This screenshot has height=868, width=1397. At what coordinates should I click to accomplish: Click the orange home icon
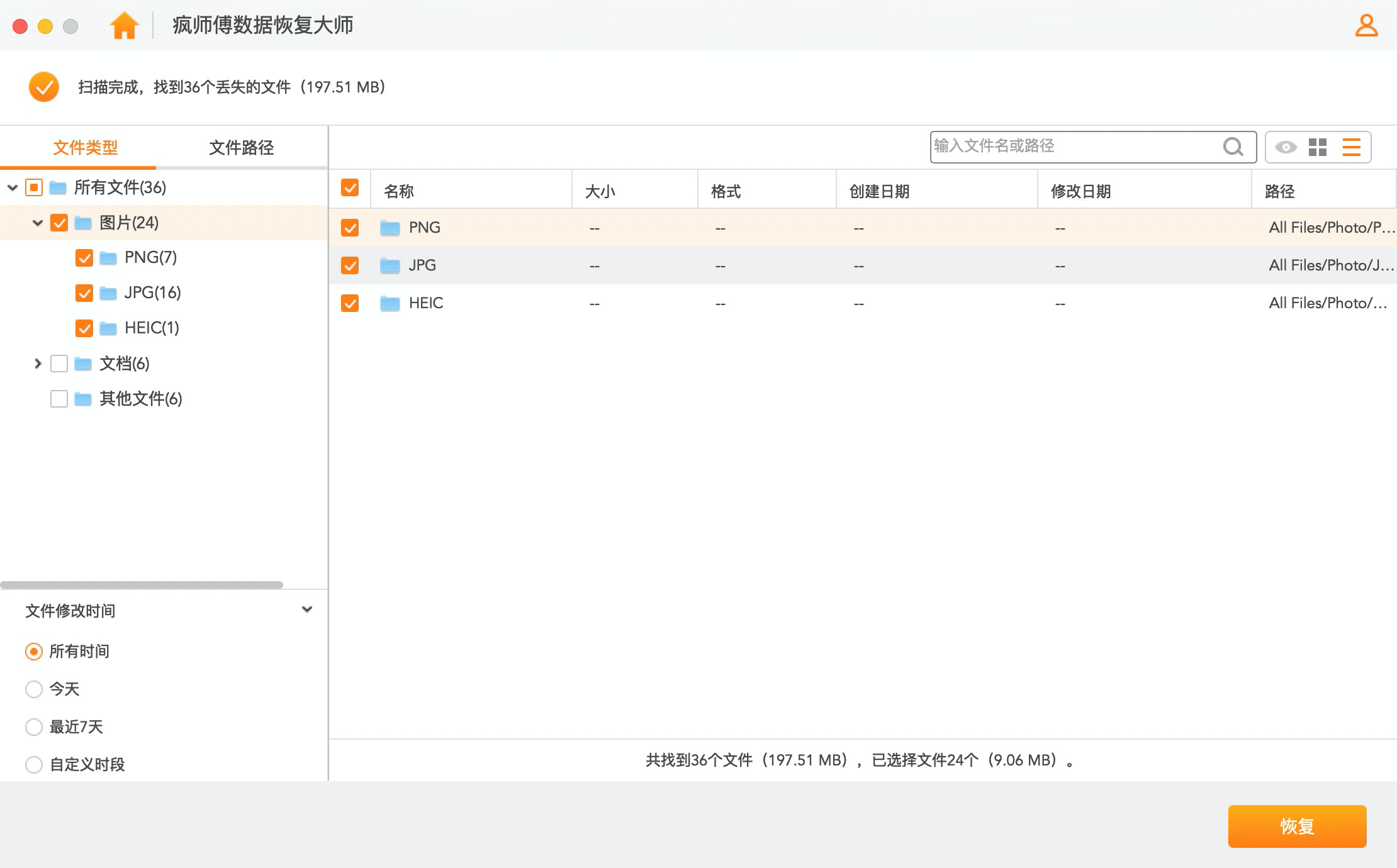124,26
